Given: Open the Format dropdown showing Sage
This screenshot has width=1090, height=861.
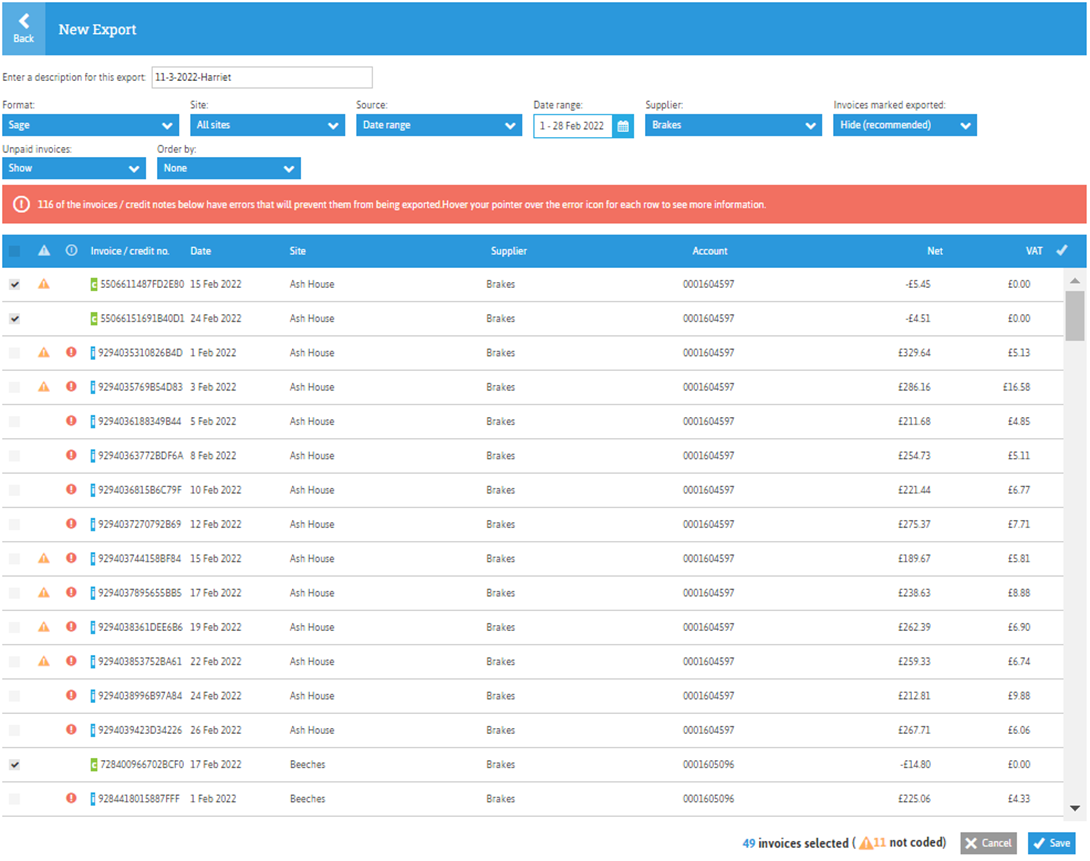Looking at the screenshot, I should (90, 125).
